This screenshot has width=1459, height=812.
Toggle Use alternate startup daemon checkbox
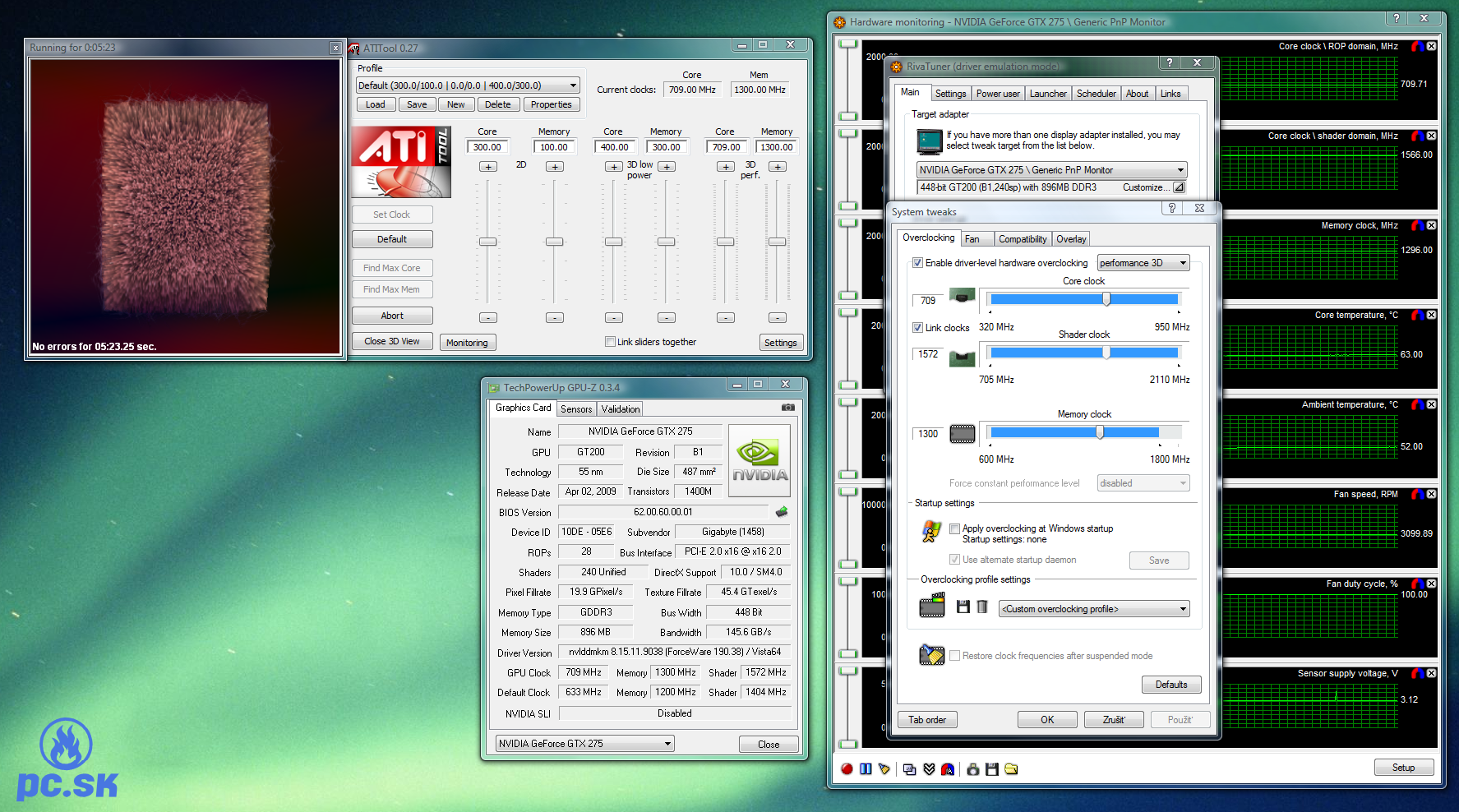tap(955, 560)
